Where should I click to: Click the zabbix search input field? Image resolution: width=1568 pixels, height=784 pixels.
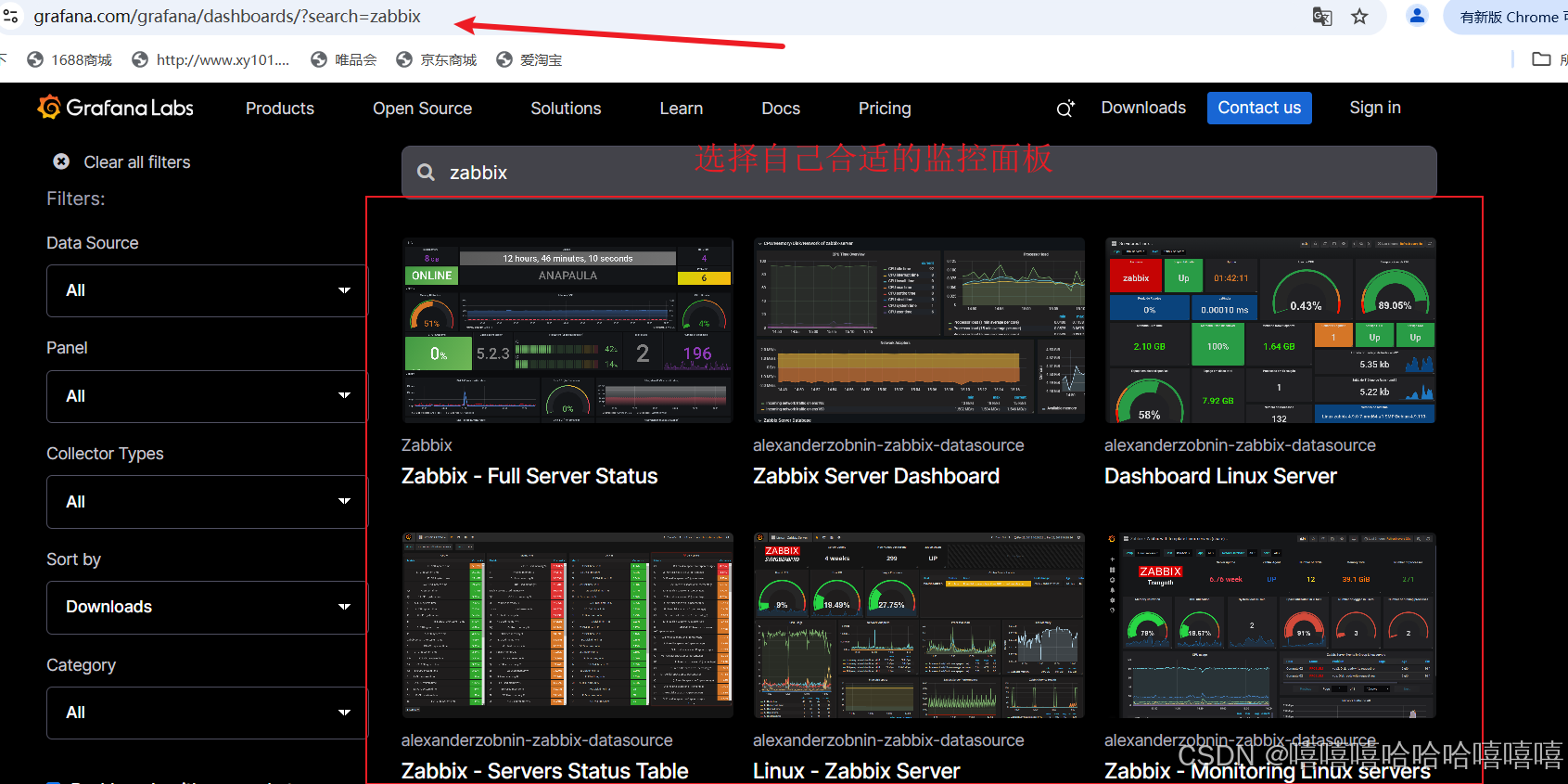[x=919, y=172]
